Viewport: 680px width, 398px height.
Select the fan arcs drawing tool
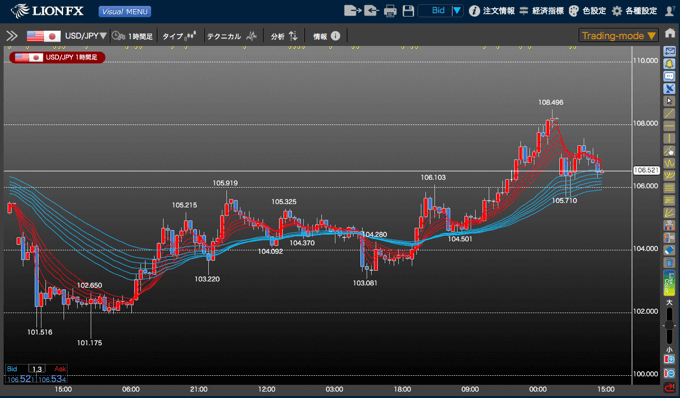pos(669,176)
